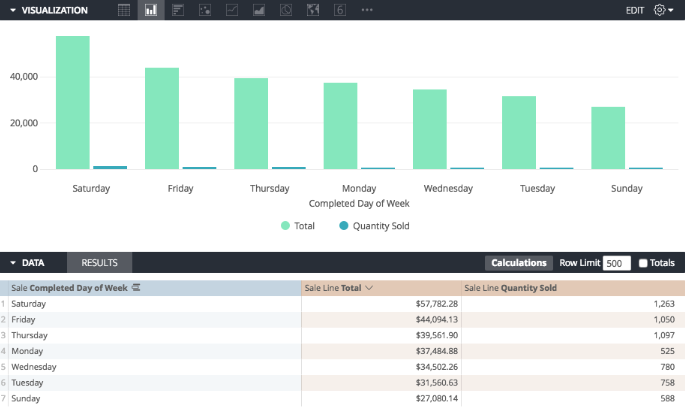687x413 pixels.
Task: Enable the Totals checkbox
Action: pyautogui.click(x=643, y=263)
